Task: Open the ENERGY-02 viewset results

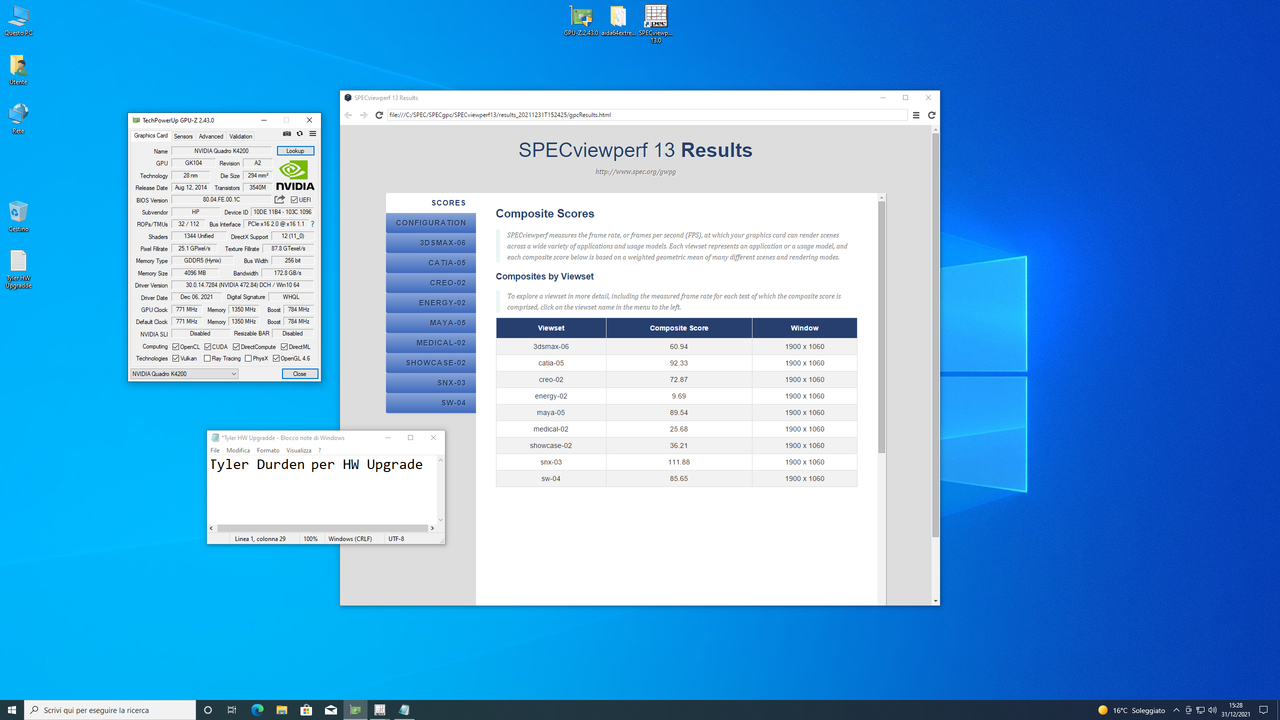Action: coord(431,303)
